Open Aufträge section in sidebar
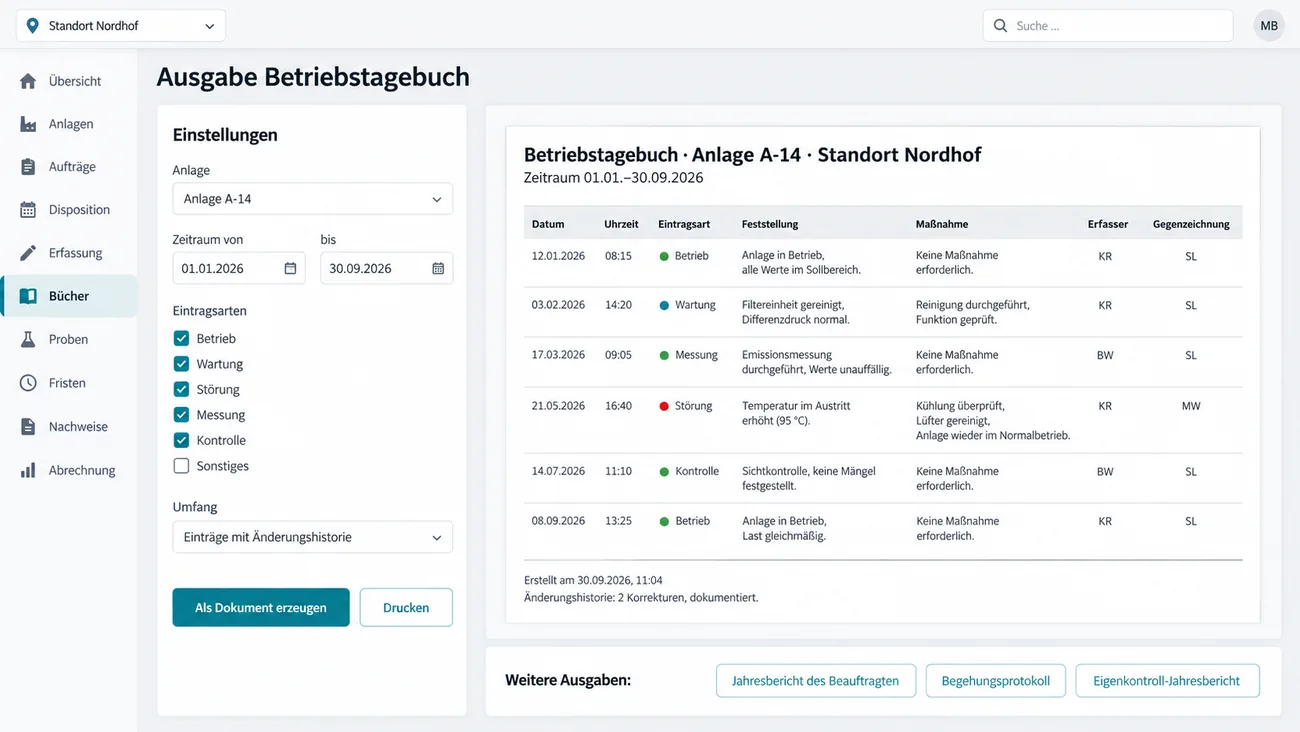The image size is (1300, 732). click(69, 167)
